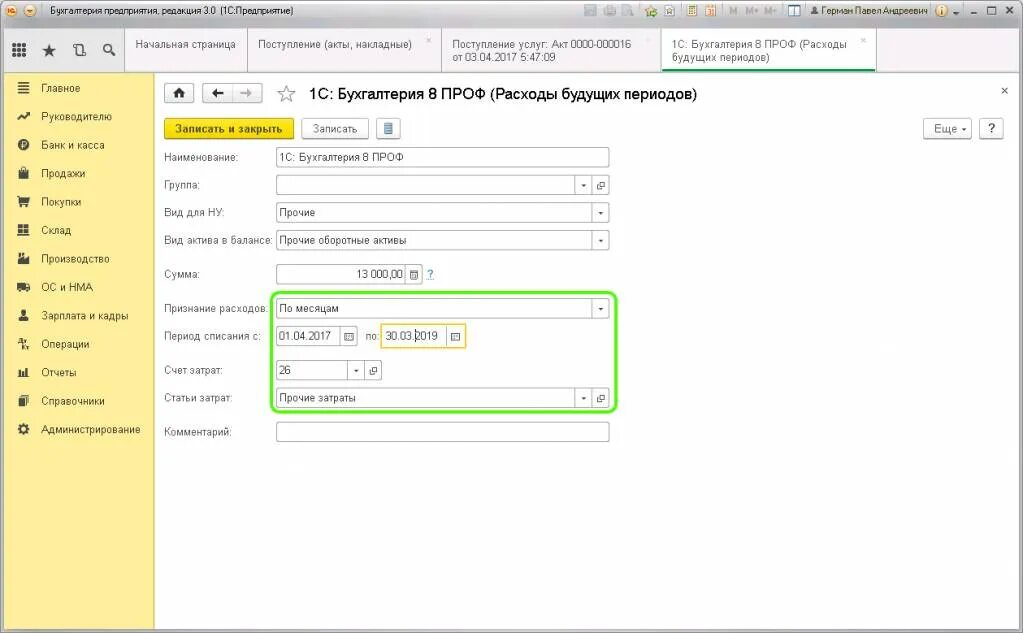The height and width of the screenshot is (633, 1023).
Task: Close the Поступление (акты, накладные) tab
Action: coord(429,41)
